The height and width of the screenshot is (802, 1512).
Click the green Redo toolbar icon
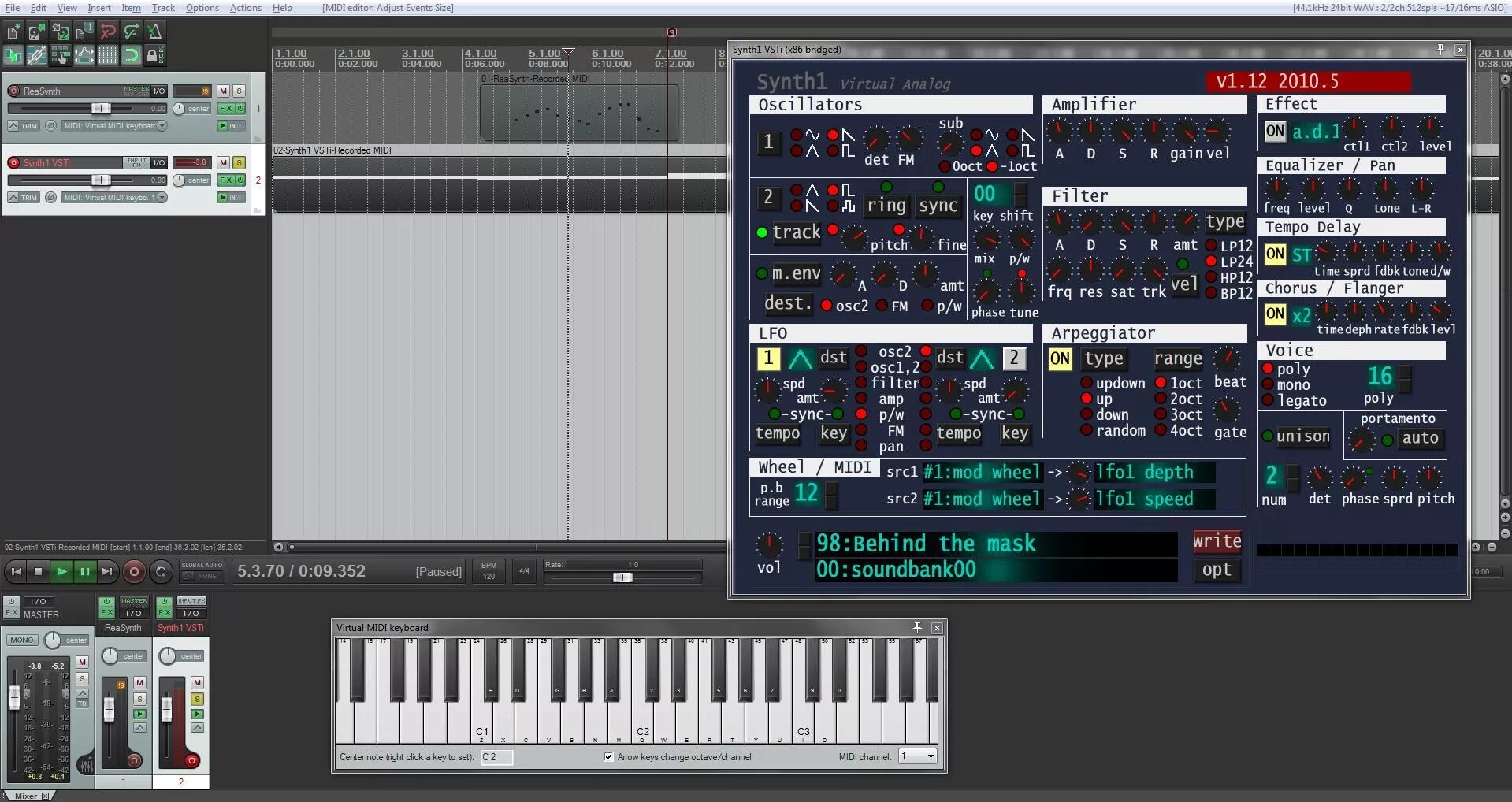click(x=132, y=32)
